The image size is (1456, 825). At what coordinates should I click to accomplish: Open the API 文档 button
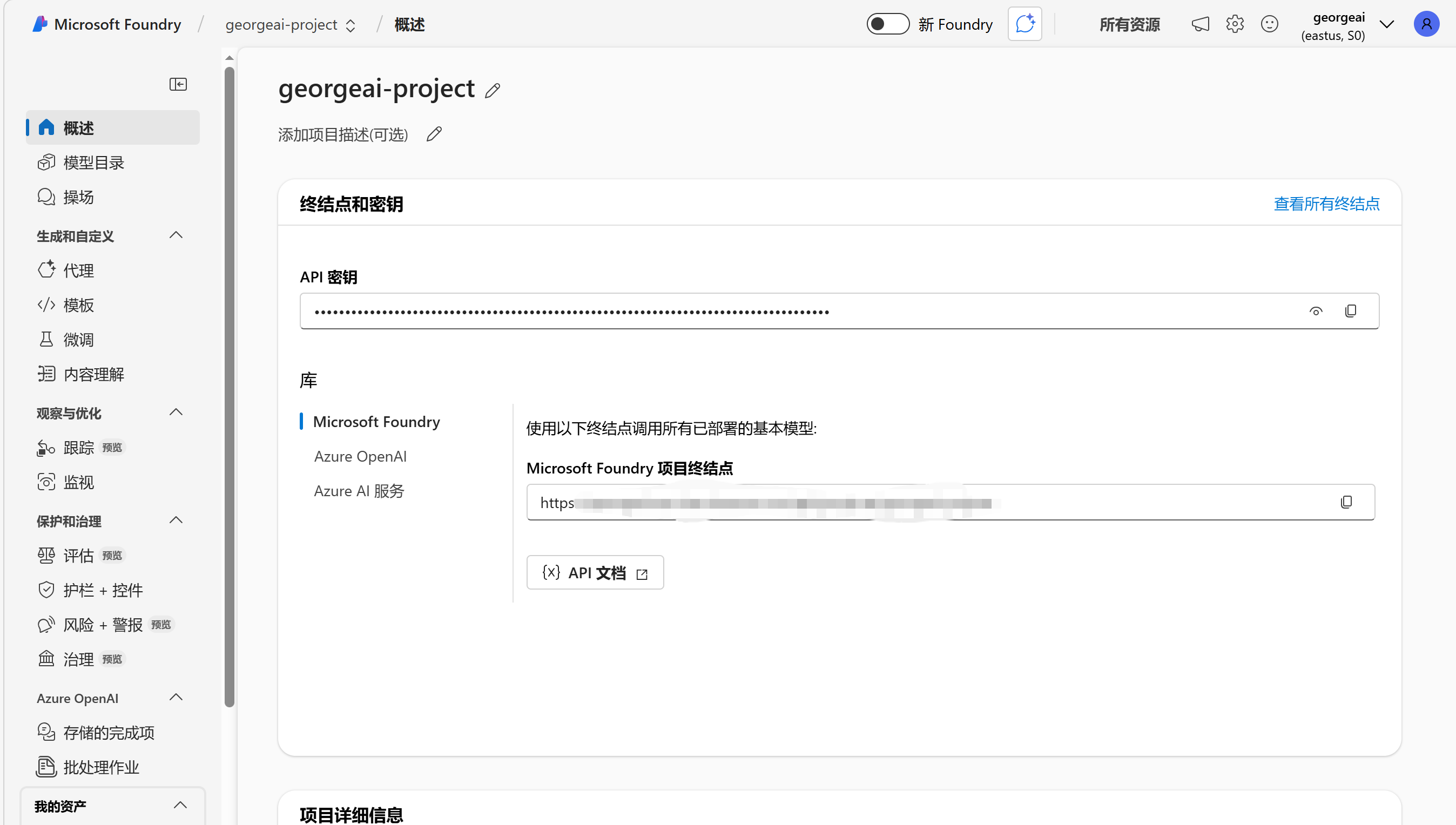click(595, 573)
